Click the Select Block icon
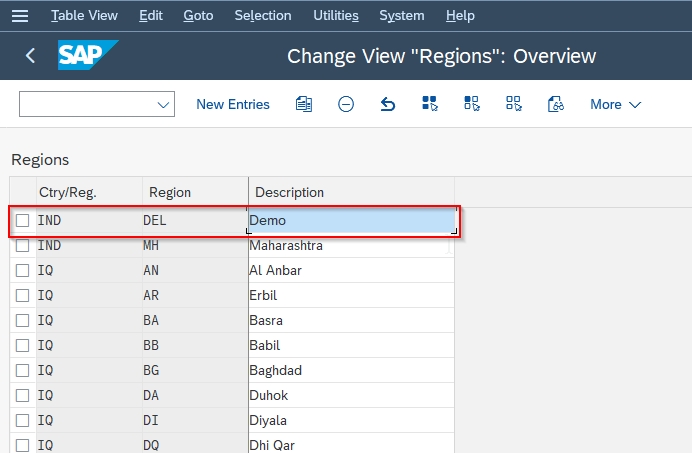The width and height of the screenshot is (692, 453). click(471, 104)
